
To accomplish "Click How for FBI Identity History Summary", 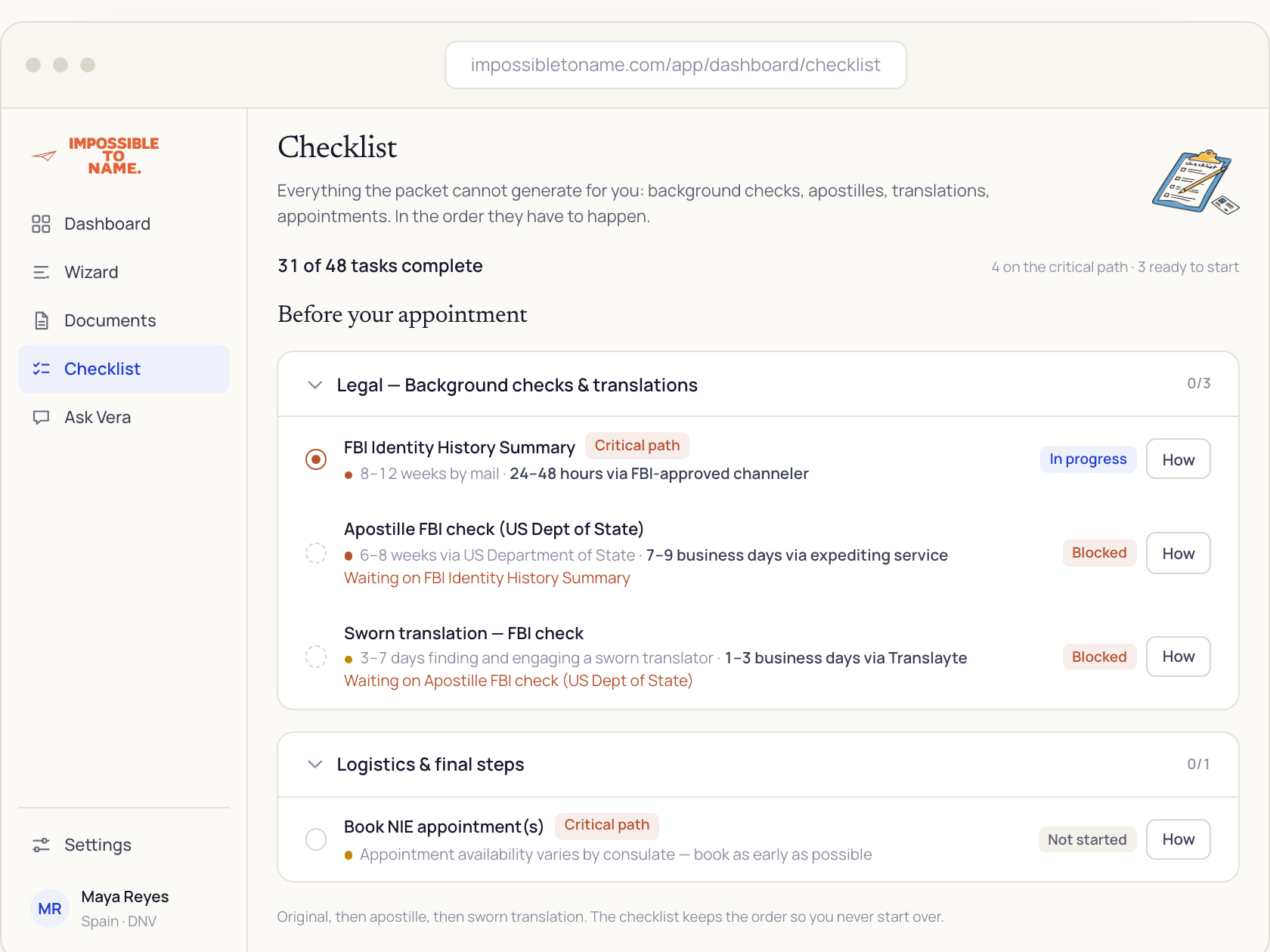I will 1178,459.
